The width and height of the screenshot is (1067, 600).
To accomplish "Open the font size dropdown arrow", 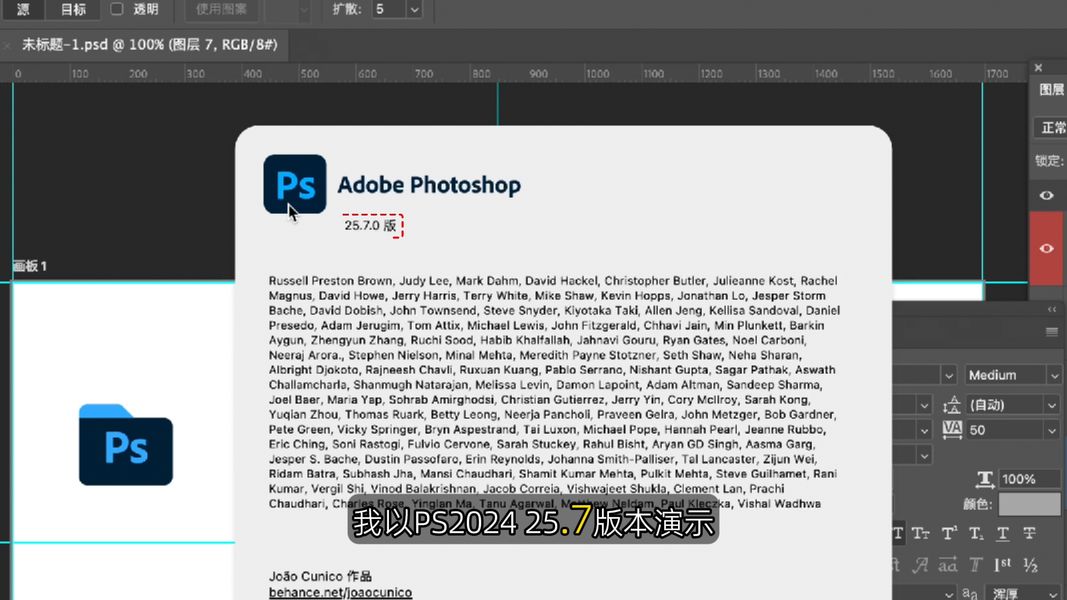I will click(923, 405).
